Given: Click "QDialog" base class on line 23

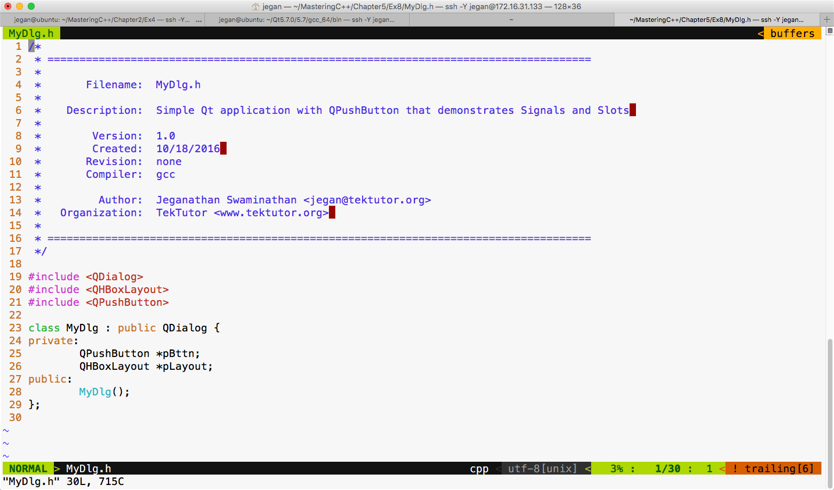Looking at the screenshot, I should (185, 328).
